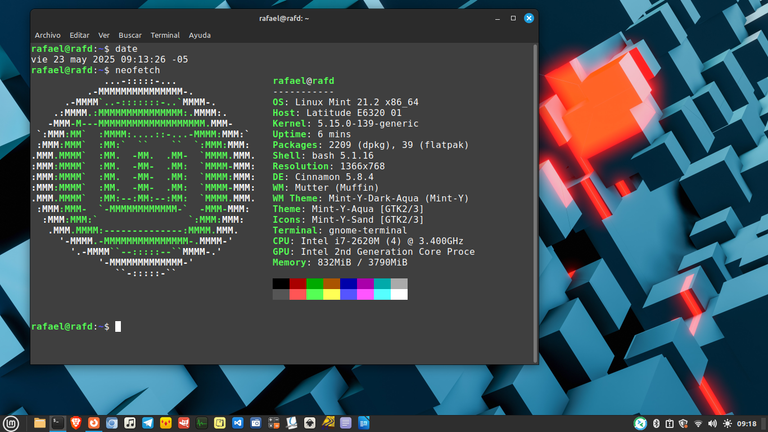The height and width of the screenshot is (432, 768).
Task: Click the Terminal icon in the taskbar
Action: pos(58,423)
